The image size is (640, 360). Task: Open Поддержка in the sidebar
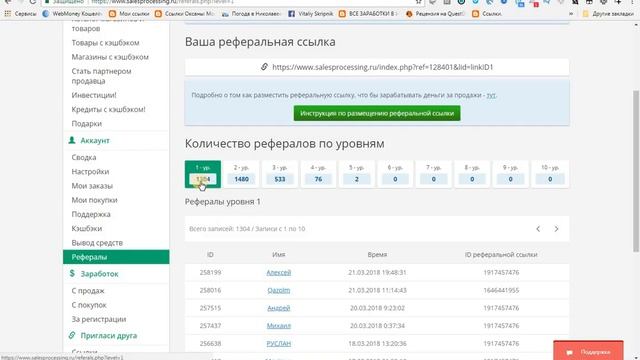[91, 214]
